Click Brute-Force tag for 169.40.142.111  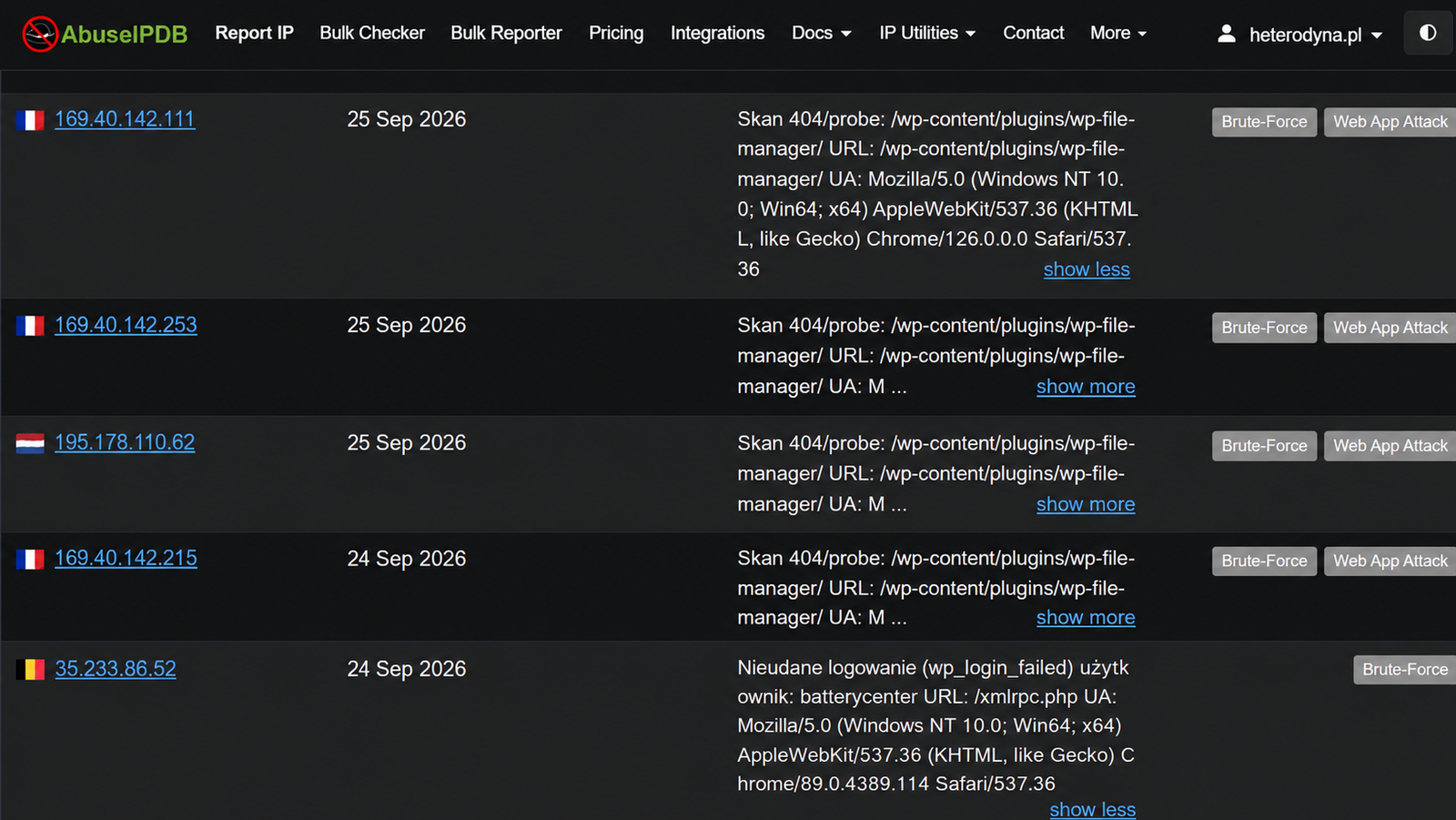(1264, 122)
